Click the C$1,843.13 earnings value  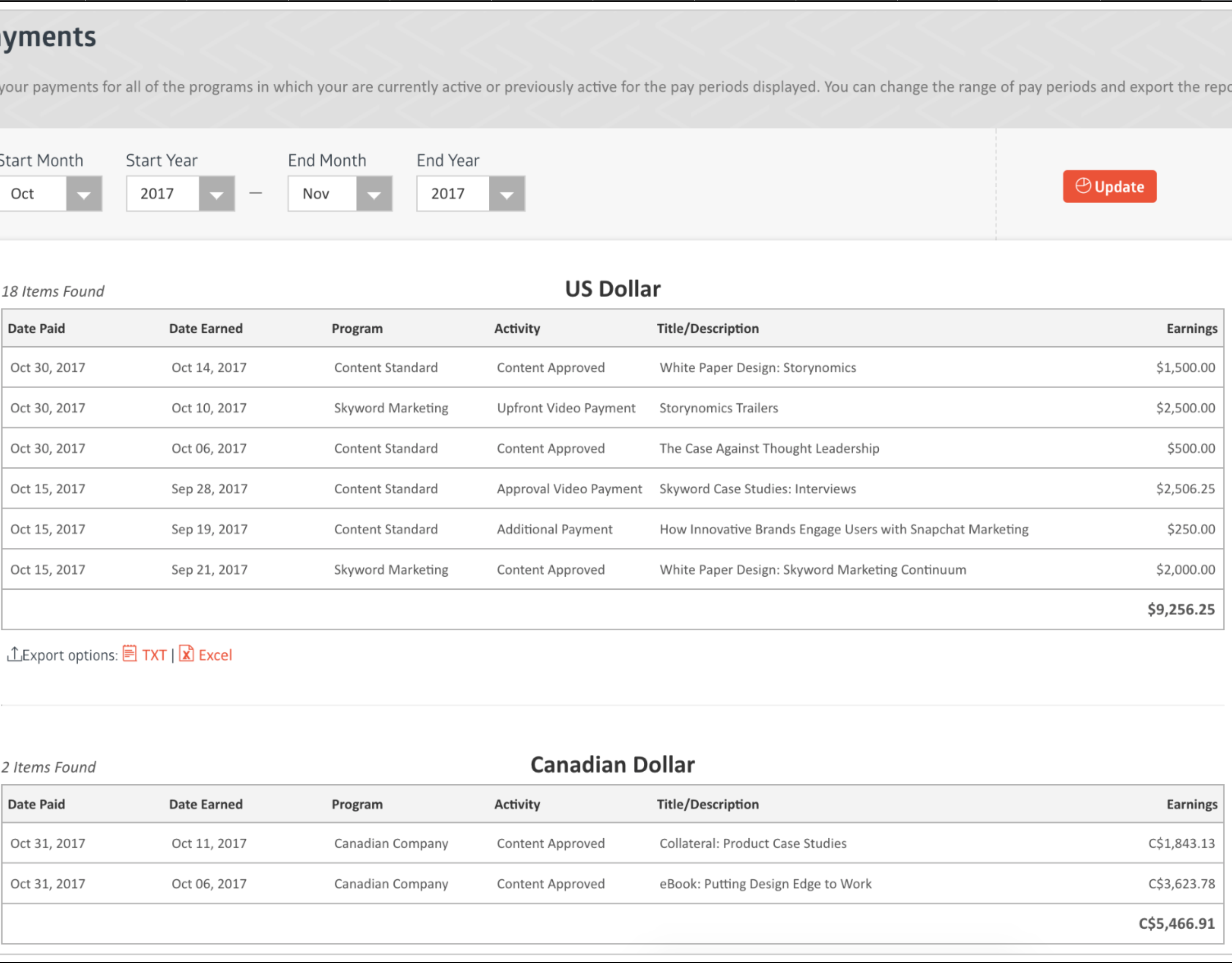pyautogui.click(x=1181, y=843)
